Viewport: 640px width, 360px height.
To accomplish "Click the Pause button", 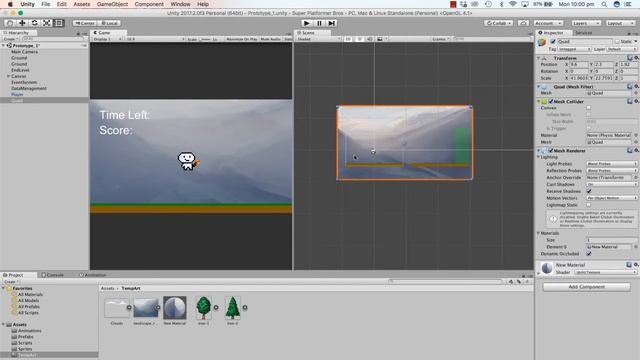I will [319, 23].
